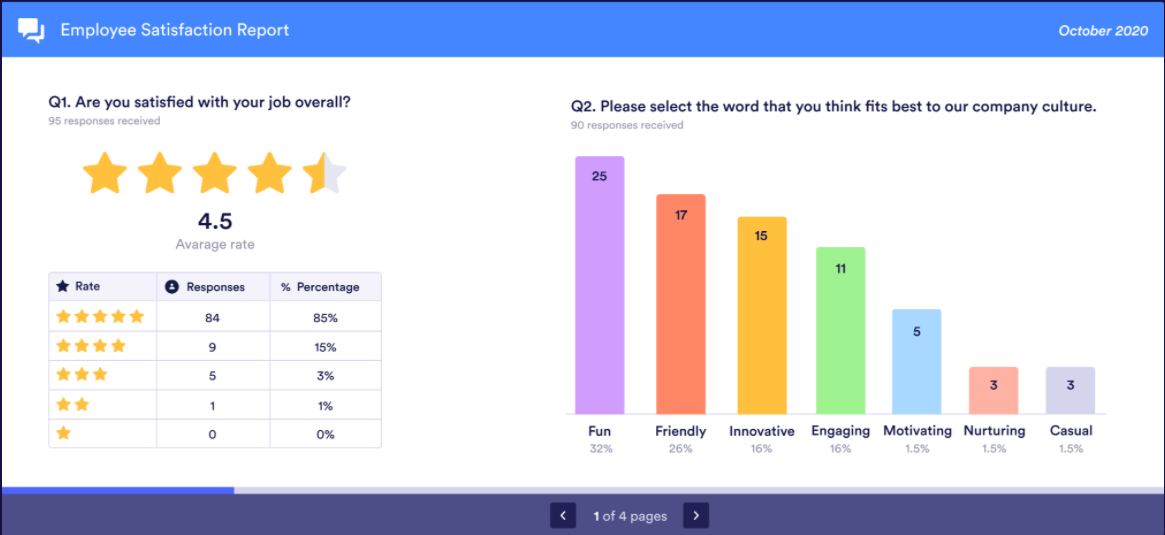Click the star icon in Rate header
The height and width of the screenshot is (535, 1165).
tap(63, 287)
